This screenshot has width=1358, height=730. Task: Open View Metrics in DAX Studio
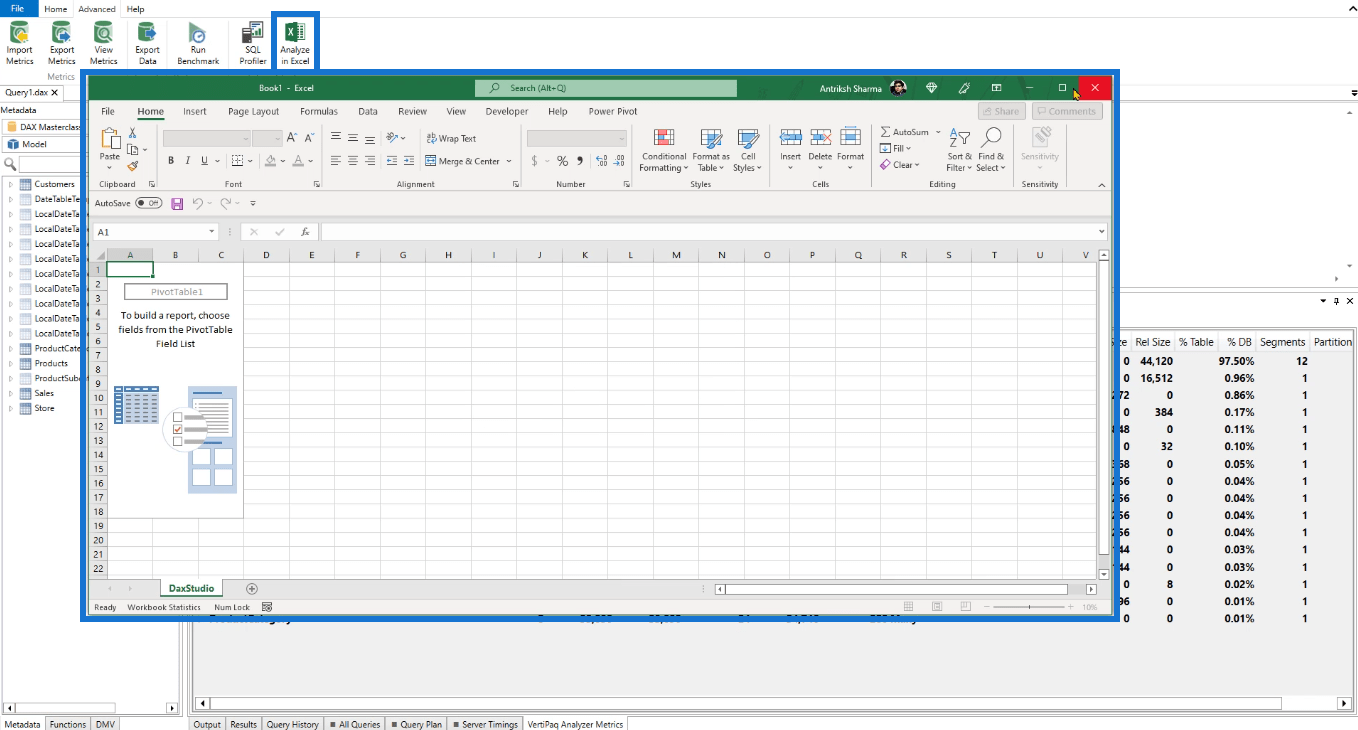pos(103,44)
